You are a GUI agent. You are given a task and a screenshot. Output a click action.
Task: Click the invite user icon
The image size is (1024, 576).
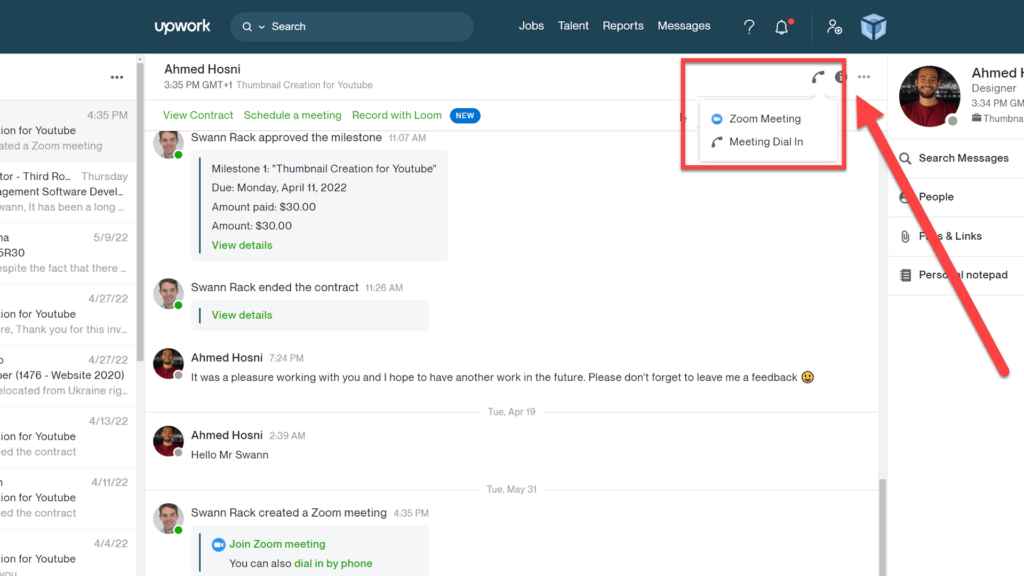point(834,27)
